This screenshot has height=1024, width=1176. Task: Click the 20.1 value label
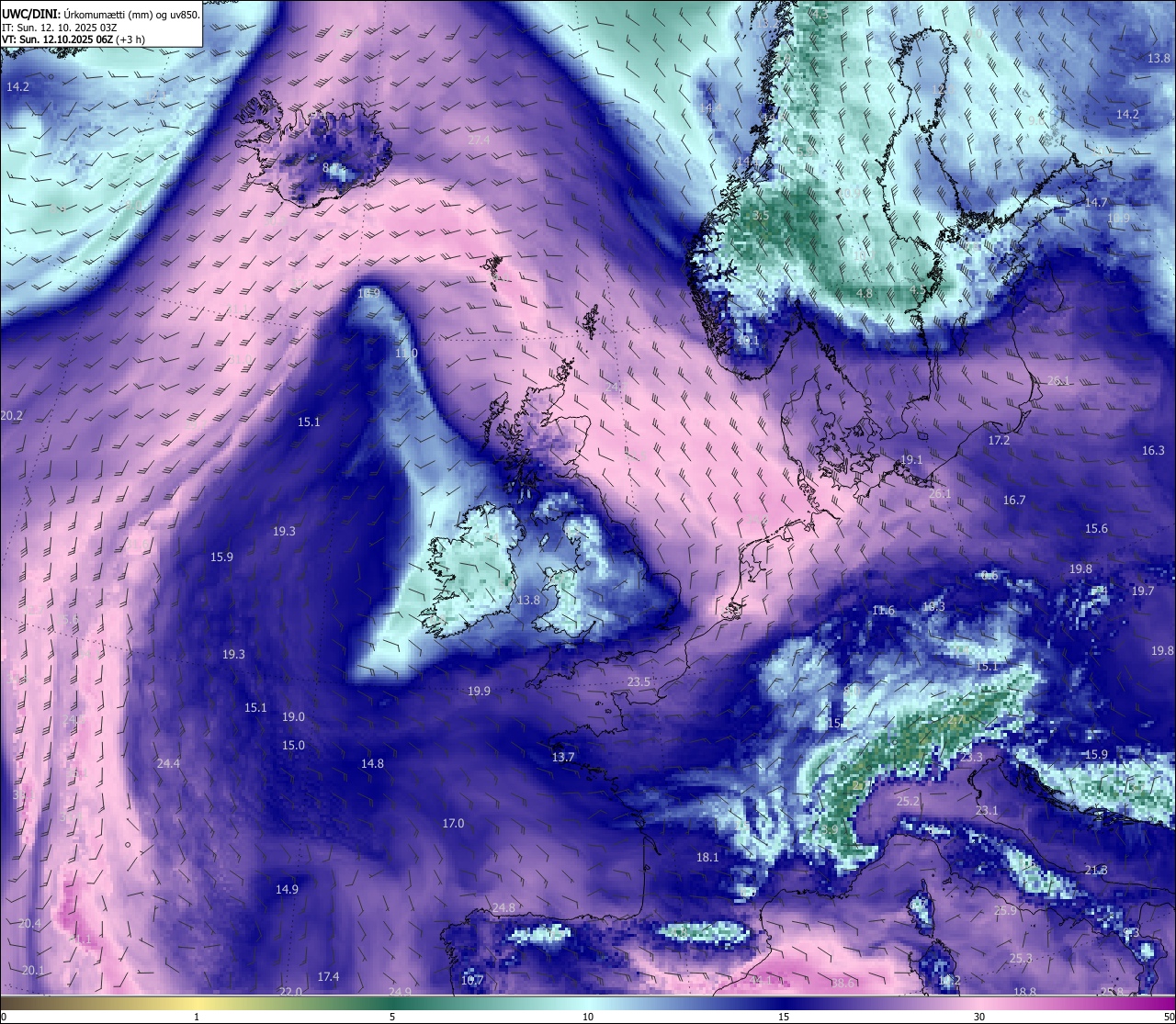(32, 971)
